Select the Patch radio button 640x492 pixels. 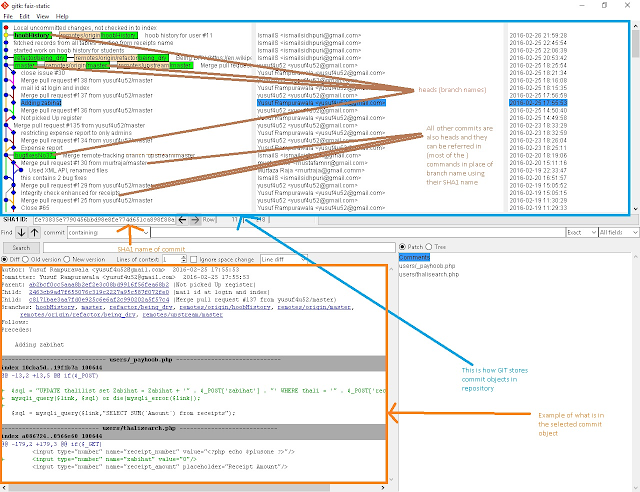(x=402, y=247)
